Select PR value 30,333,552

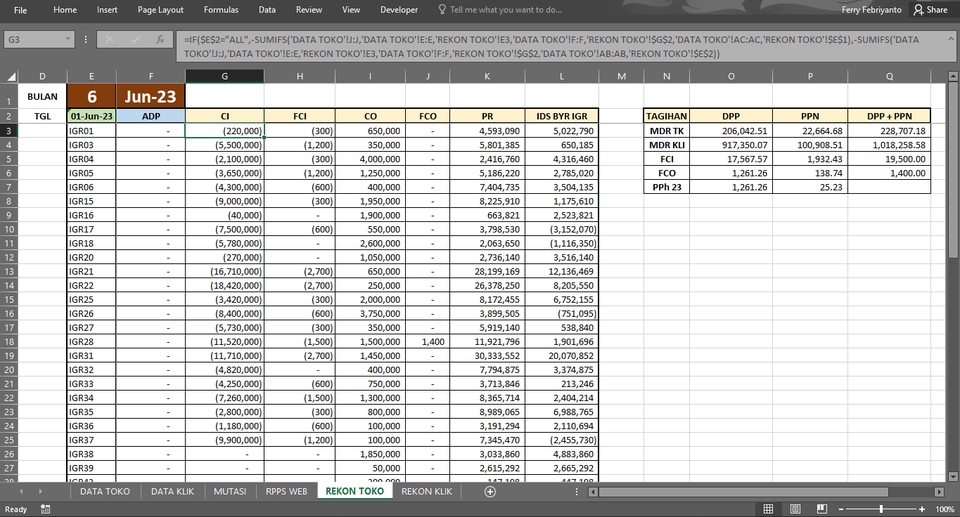[487, 356]
